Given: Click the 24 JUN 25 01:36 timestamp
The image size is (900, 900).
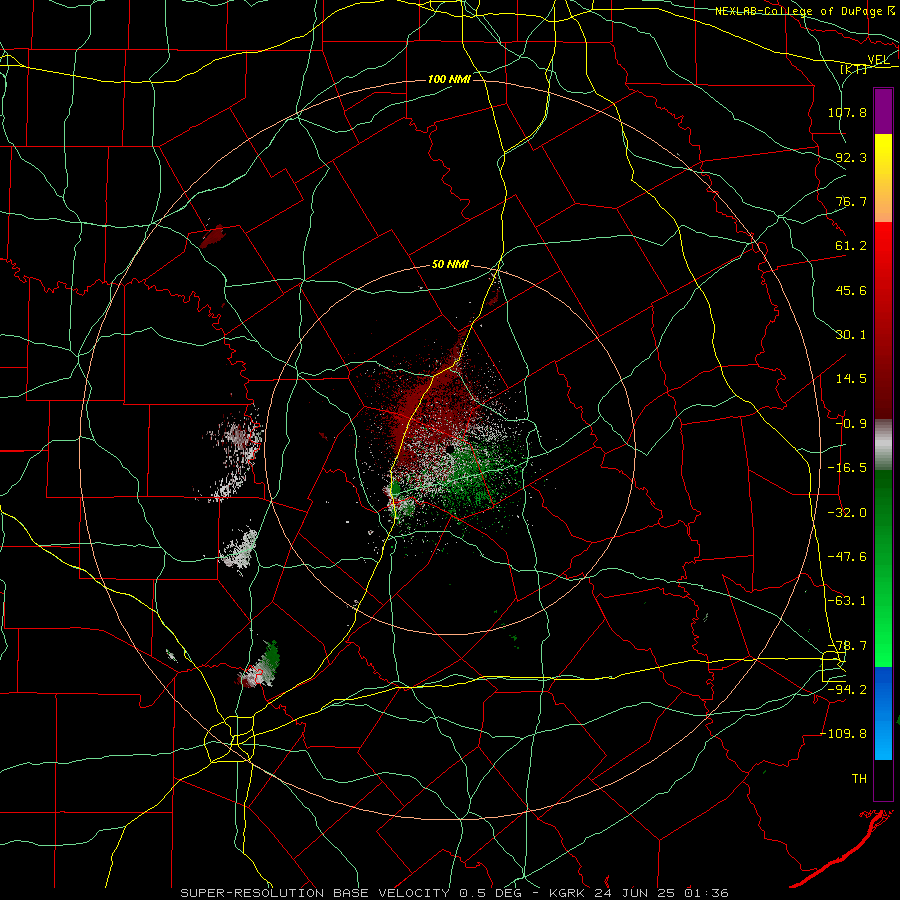Looking at the screenshot, I should [x=661, y=893].
